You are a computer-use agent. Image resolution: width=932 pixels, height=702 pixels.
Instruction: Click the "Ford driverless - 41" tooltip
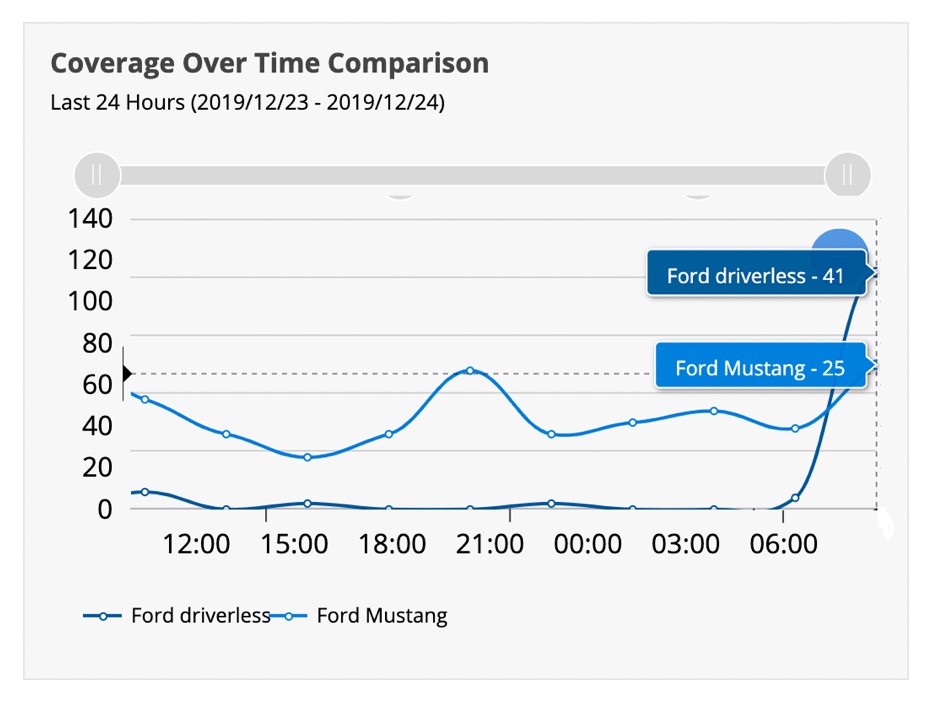[x=756, y=275]
